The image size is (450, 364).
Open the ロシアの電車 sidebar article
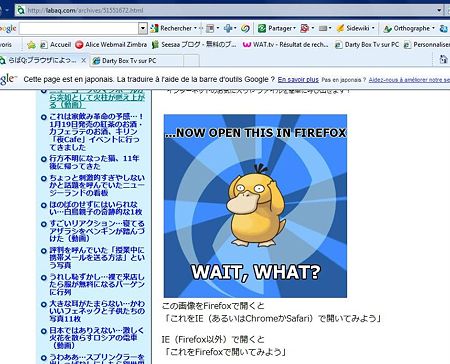click(97, 338)
